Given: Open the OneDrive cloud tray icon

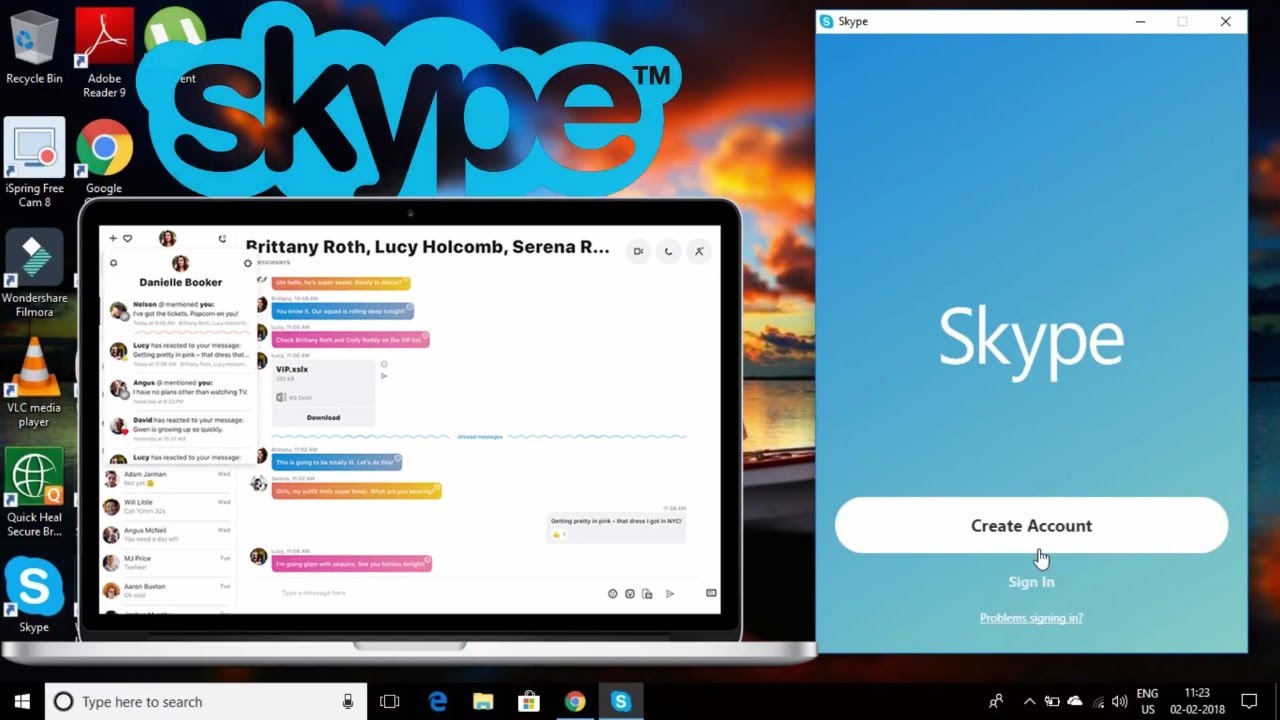Looking at the screenshot, I should tap(1075, 701).
